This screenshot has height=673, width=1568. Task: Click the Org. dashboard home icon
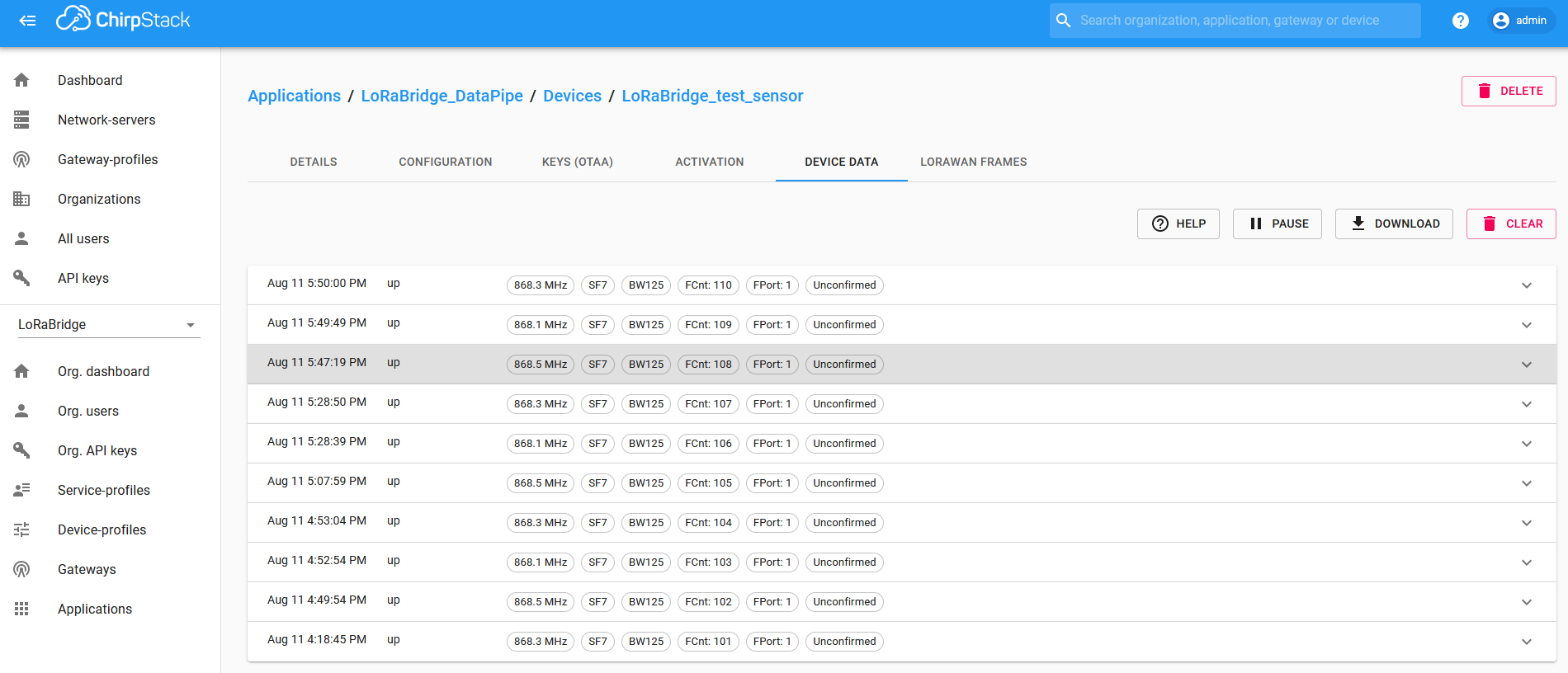(x=21, y=371)
